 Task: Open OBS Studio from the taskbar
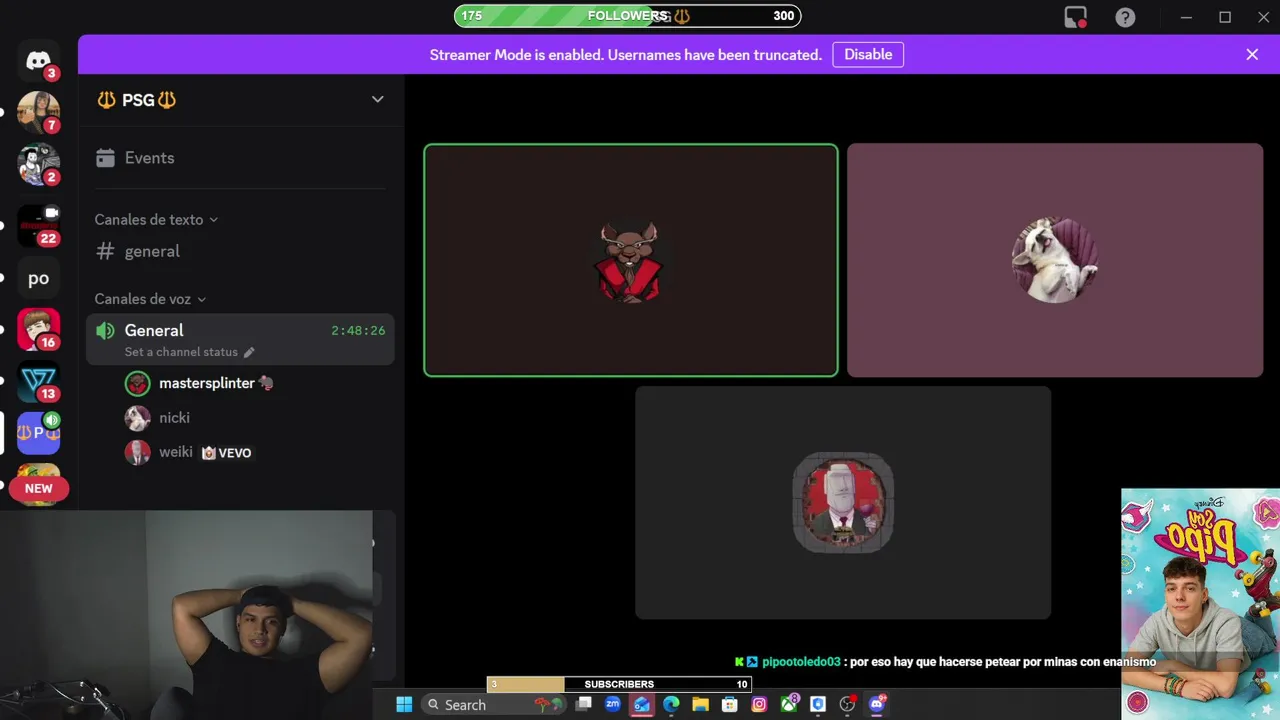(x=848, y=705)
